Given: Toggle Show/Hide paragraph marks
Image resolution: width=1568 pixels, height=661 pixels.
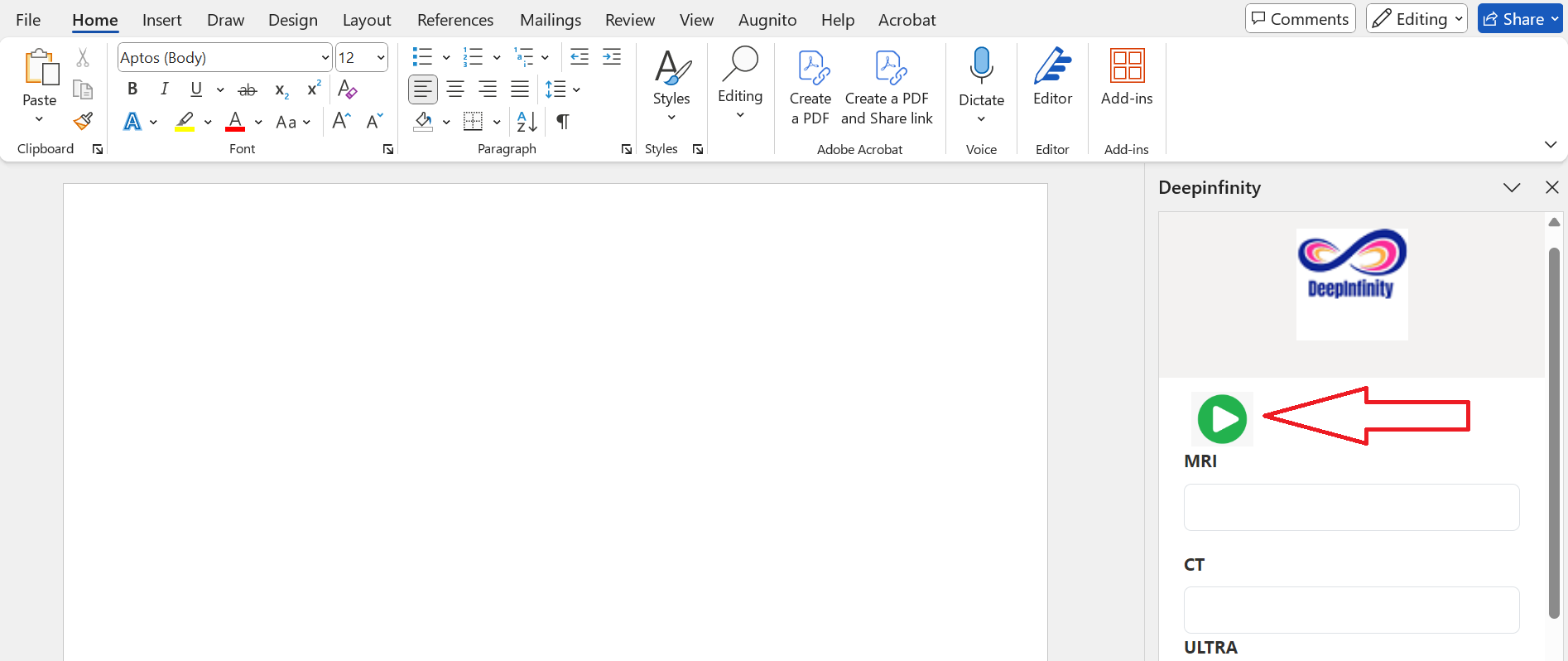Looking at the screenshot, I should [563, 122].
